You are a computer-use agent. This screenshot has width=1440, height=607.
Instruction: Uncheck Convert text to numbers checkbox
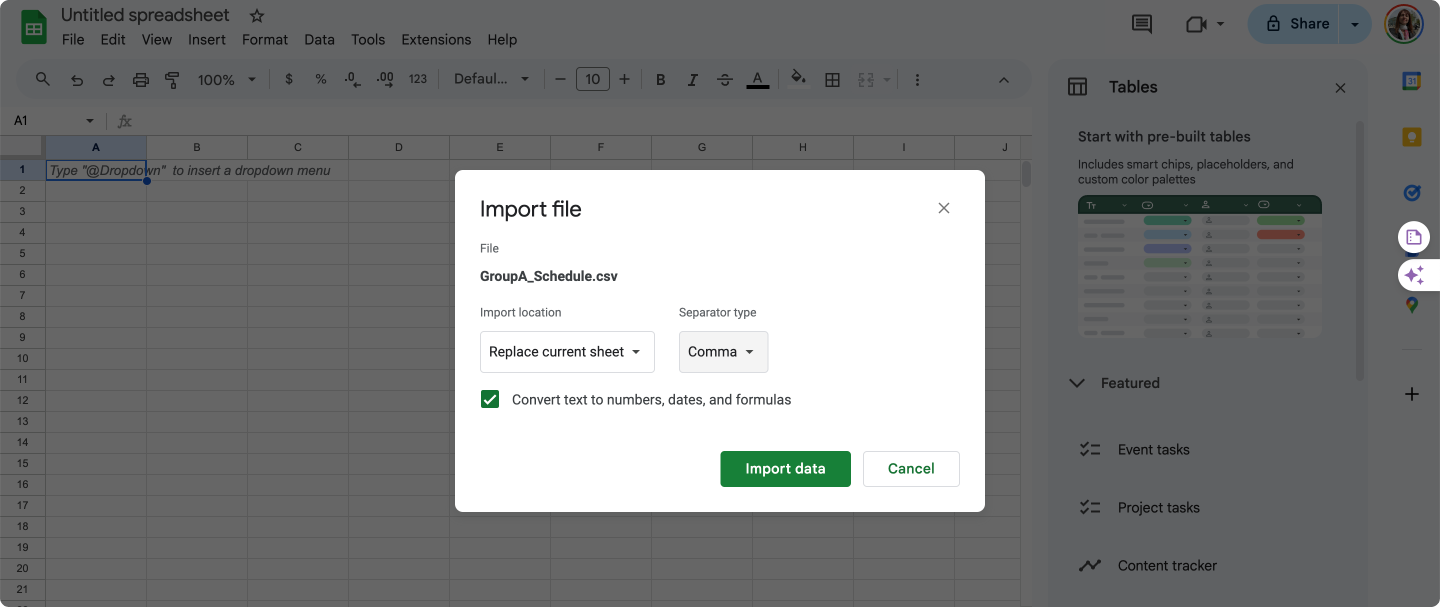[490, 400]
